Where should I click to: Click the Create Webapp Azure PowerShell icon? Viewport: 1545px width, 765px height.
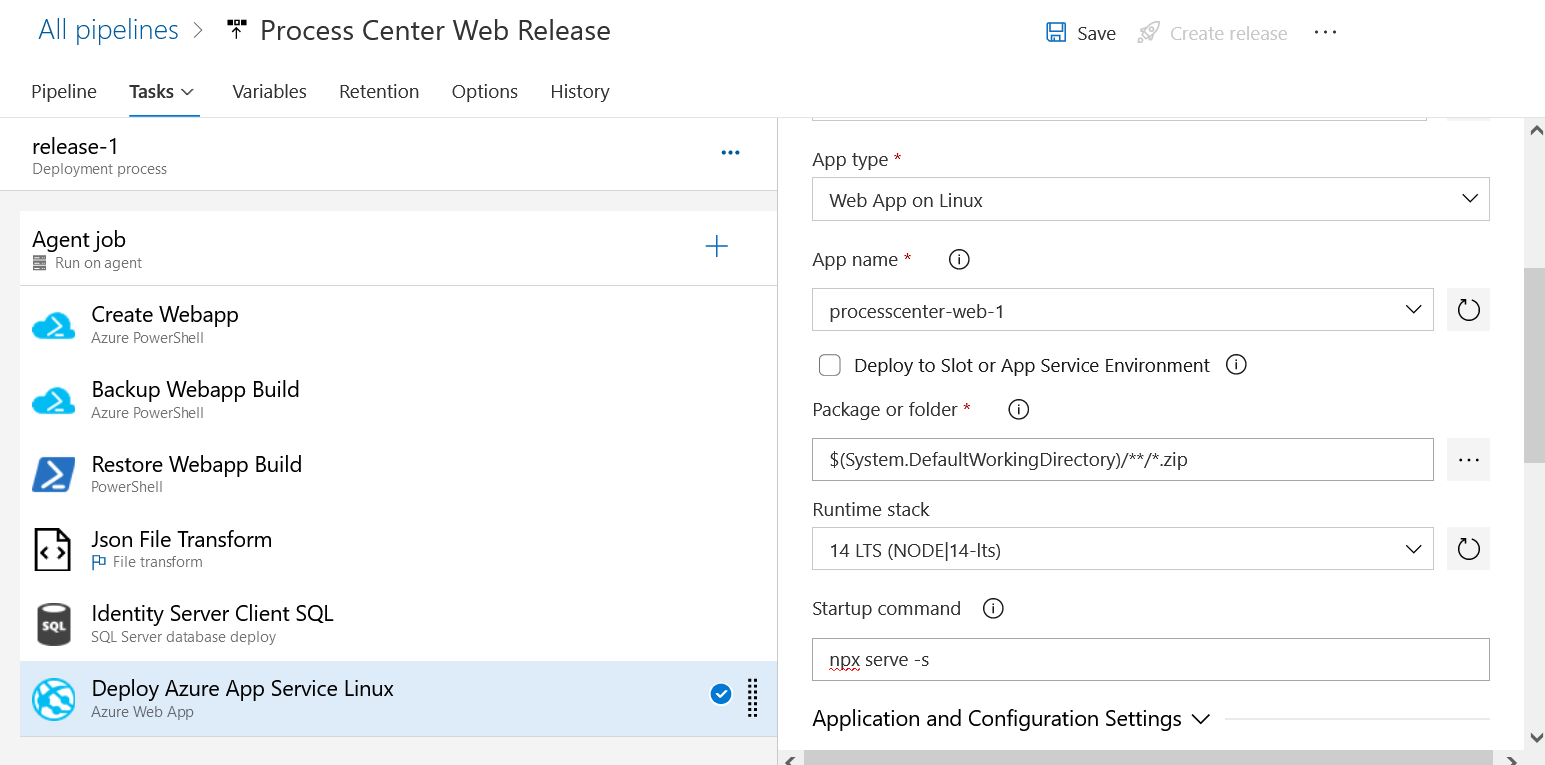pos(53,325)
